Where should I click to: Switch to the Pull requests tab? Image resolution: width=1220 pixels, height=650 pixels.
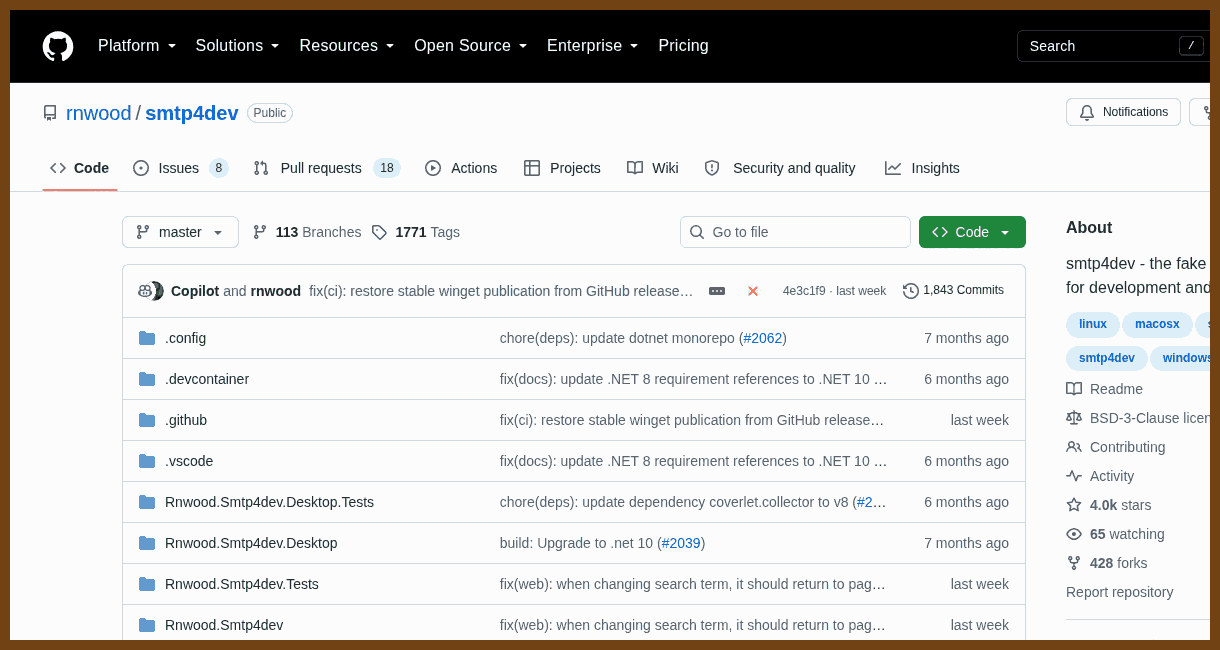pyautogui.click(x=326, y=168)
